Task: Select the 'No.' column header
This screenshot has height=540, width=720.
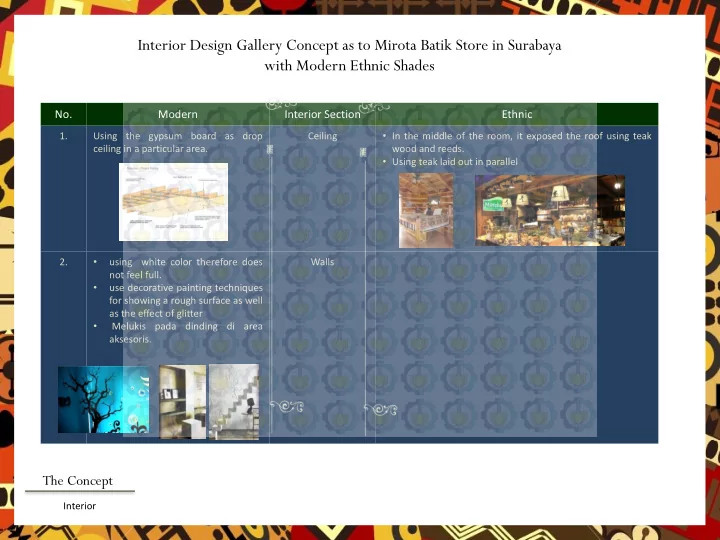Action: [63, 114]
